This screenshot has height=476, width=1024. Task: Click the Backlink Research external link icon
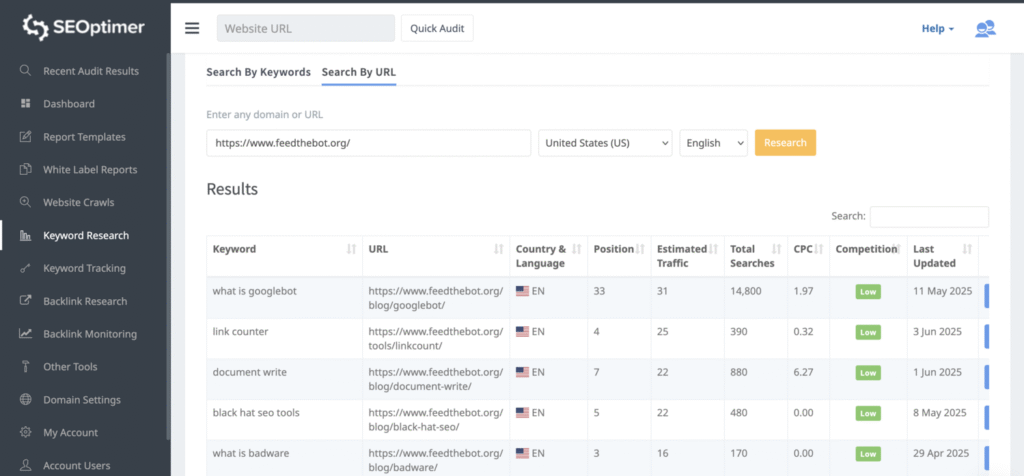(25, 301)
